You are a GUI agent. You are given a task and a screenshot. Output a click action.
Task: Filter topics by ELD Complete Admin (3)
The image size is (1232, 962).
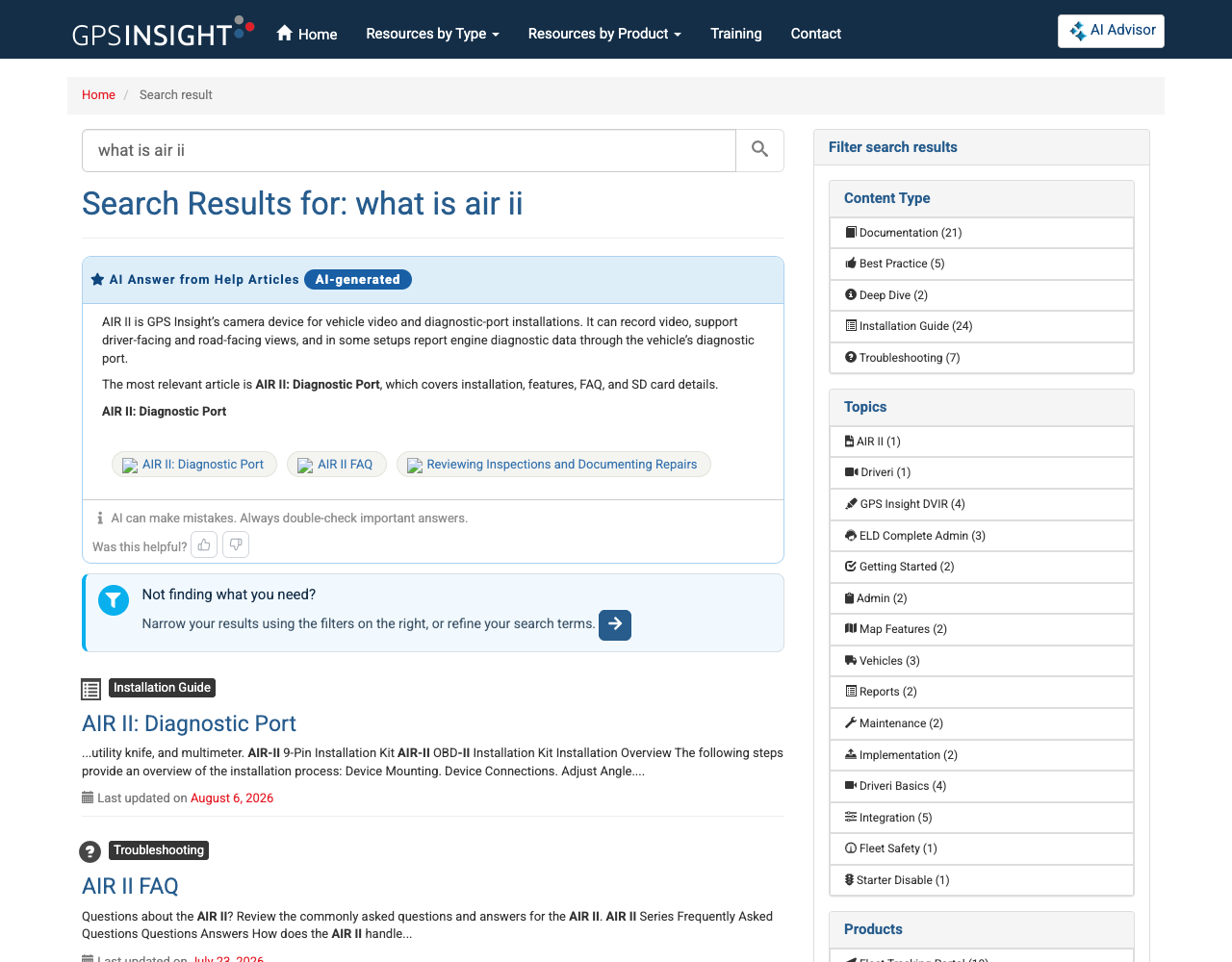[x=982, y=536]
